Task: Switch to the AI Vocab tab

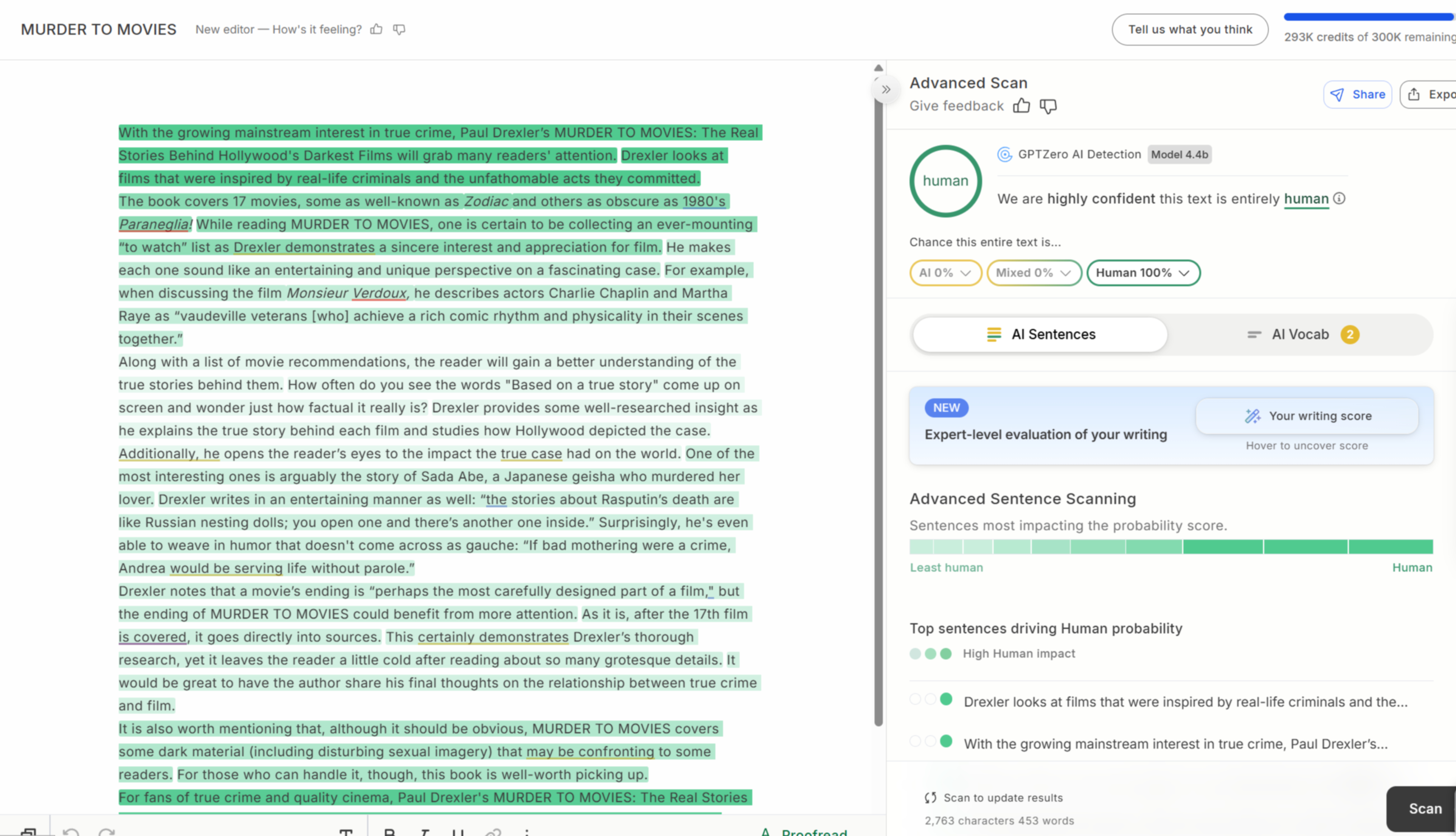Action: pyautogui.click(x=1301, y=334)
